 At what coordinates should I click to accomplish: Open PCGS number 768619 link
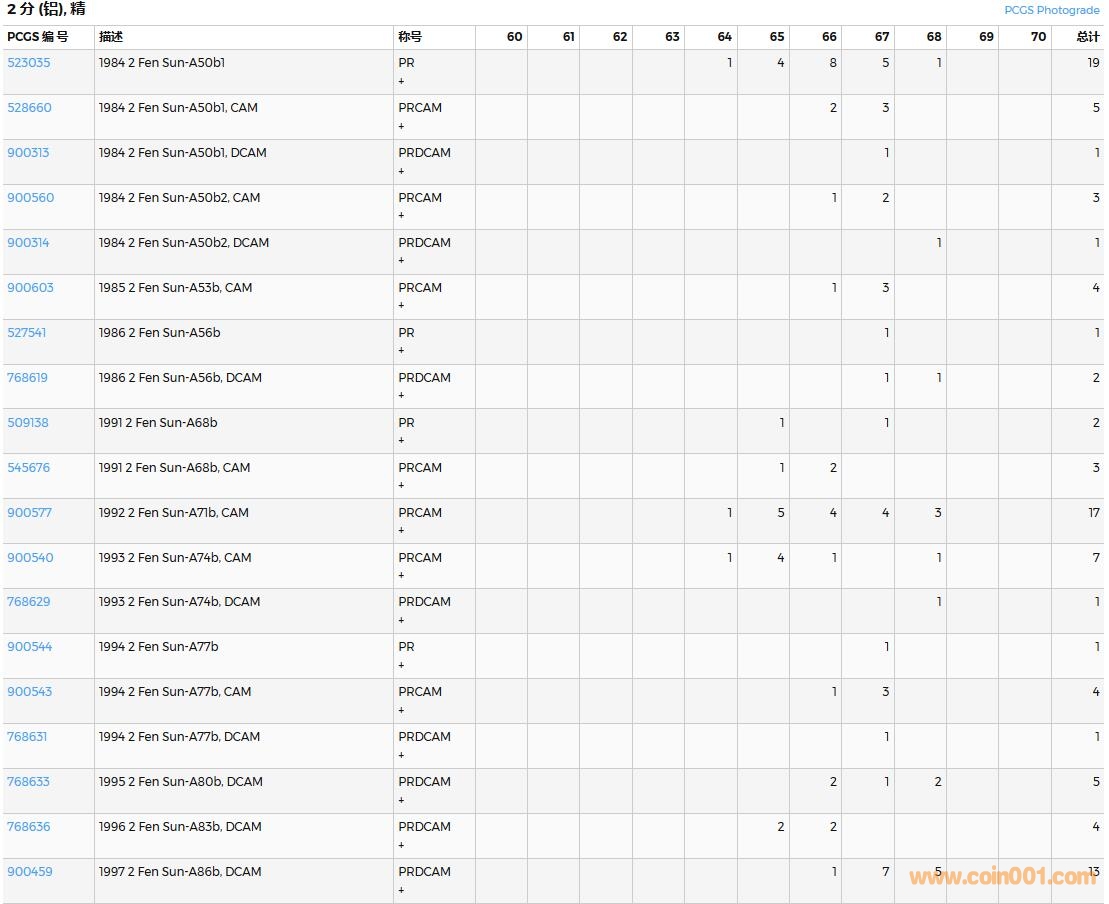pyautogui.click(x=27, y=377)
